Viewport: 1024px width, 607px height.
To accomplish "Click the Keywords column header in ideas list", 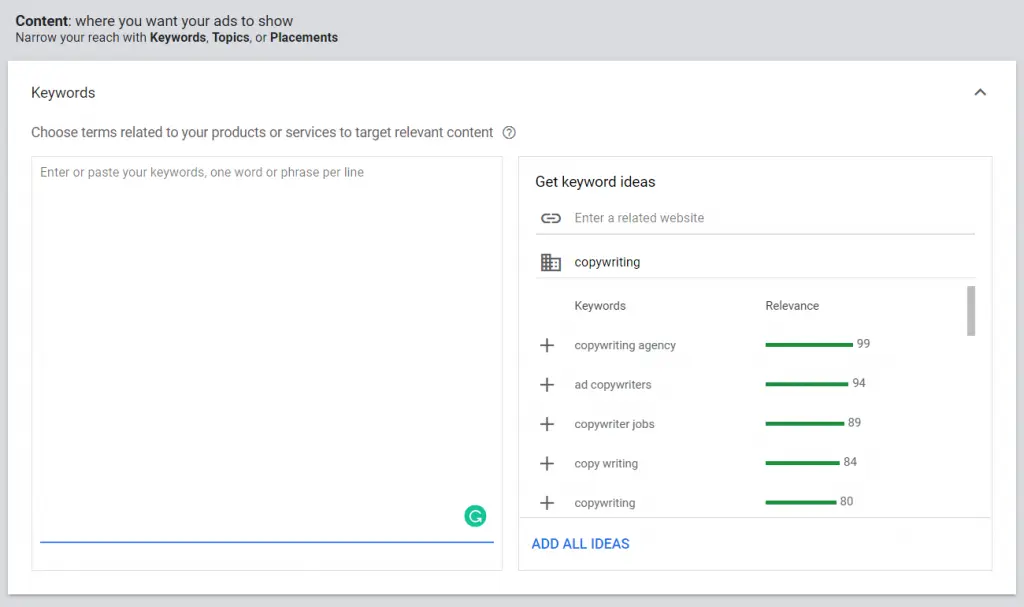I will (600, 306).
